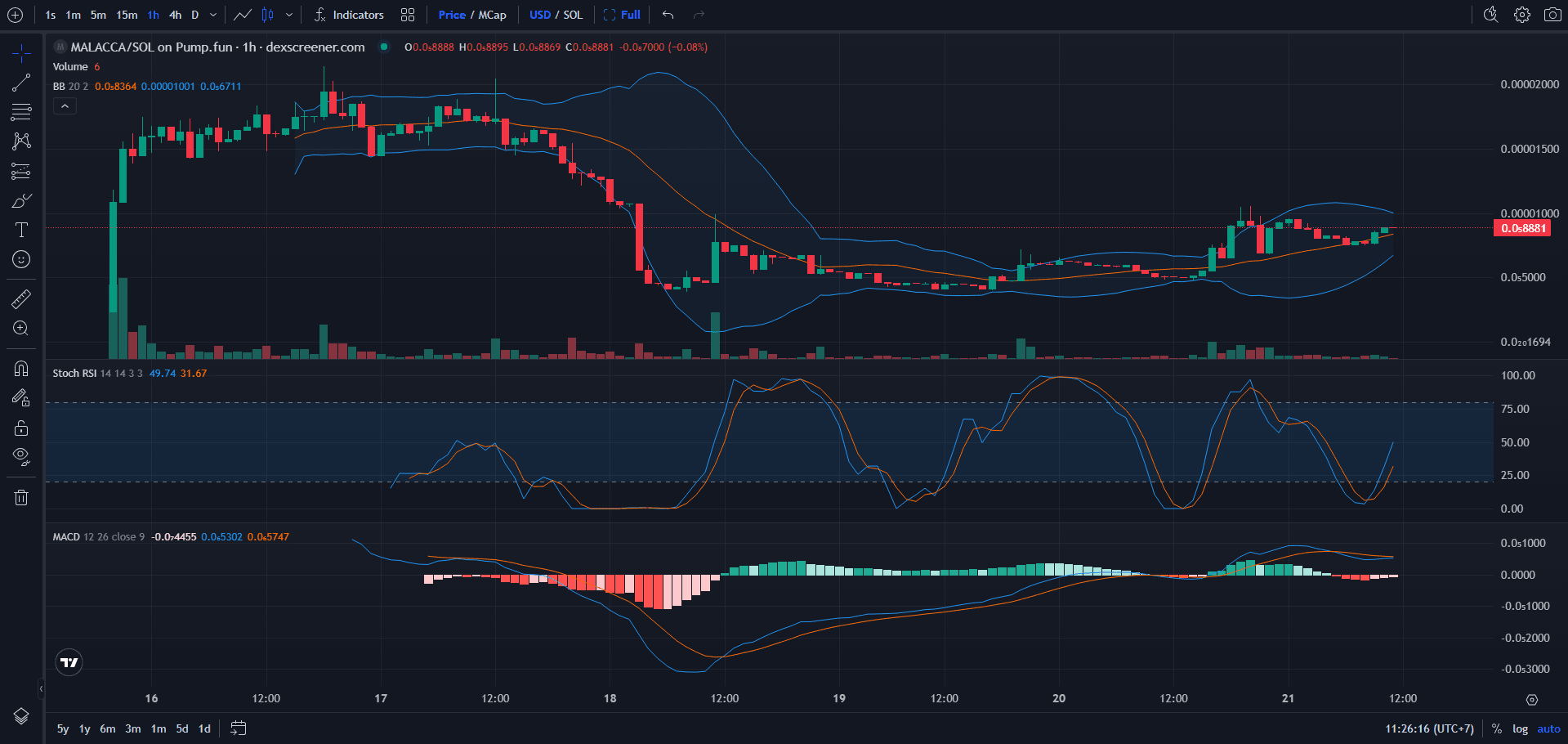Open the Indicators dialog
The width and height of the screenshot is (1568, 744).
coord(350,15)
